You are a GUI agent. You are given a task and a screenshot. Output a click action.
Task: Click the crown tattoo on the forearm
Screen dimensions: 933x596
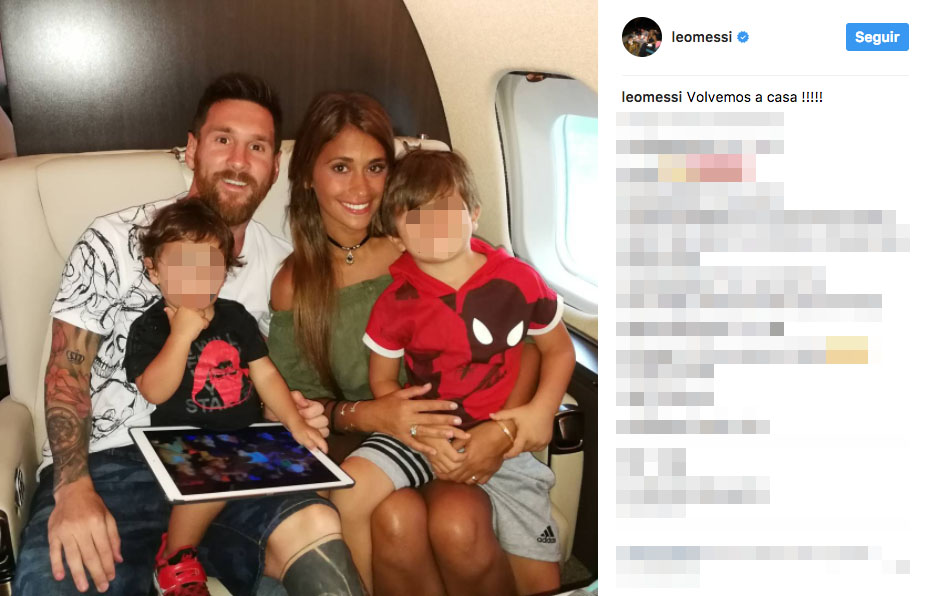click(x=75, y=357)
